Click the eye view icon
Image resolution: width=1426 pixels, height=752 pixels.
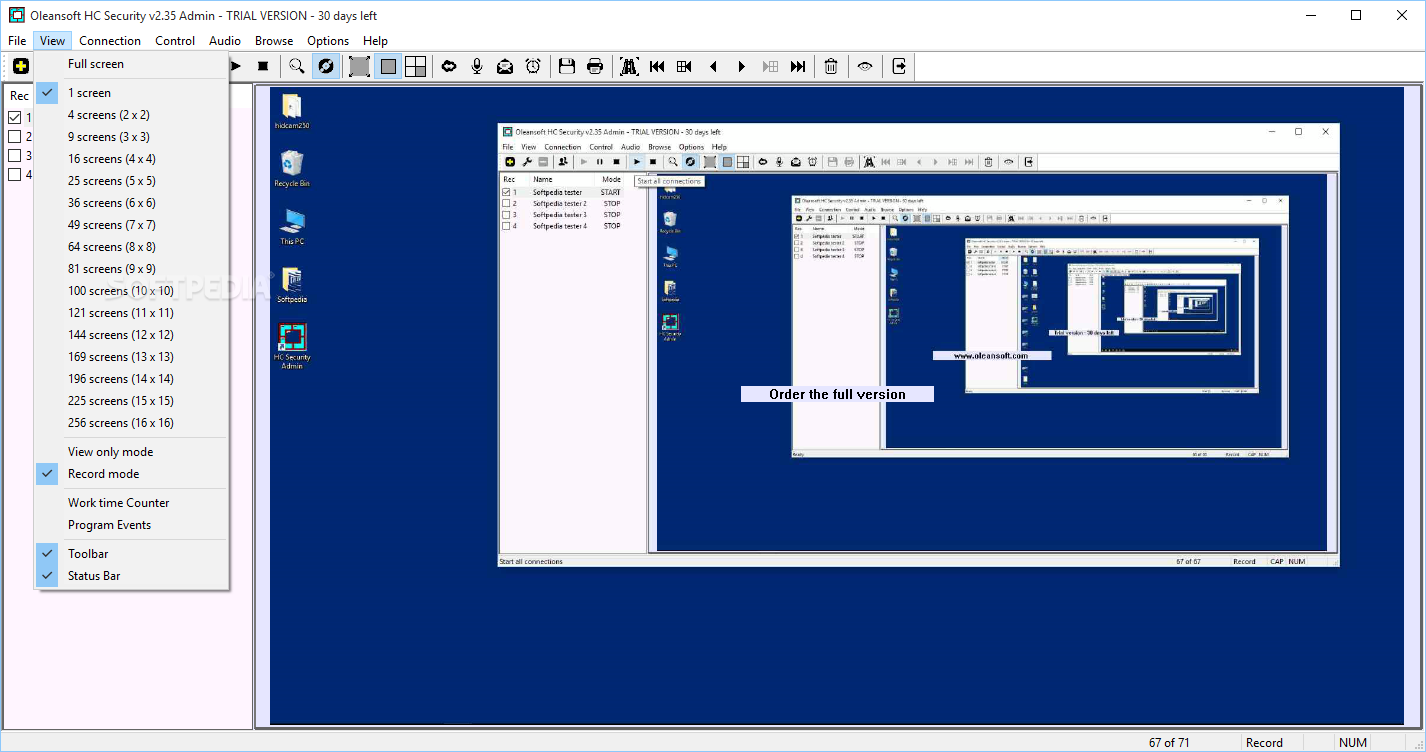865,66
